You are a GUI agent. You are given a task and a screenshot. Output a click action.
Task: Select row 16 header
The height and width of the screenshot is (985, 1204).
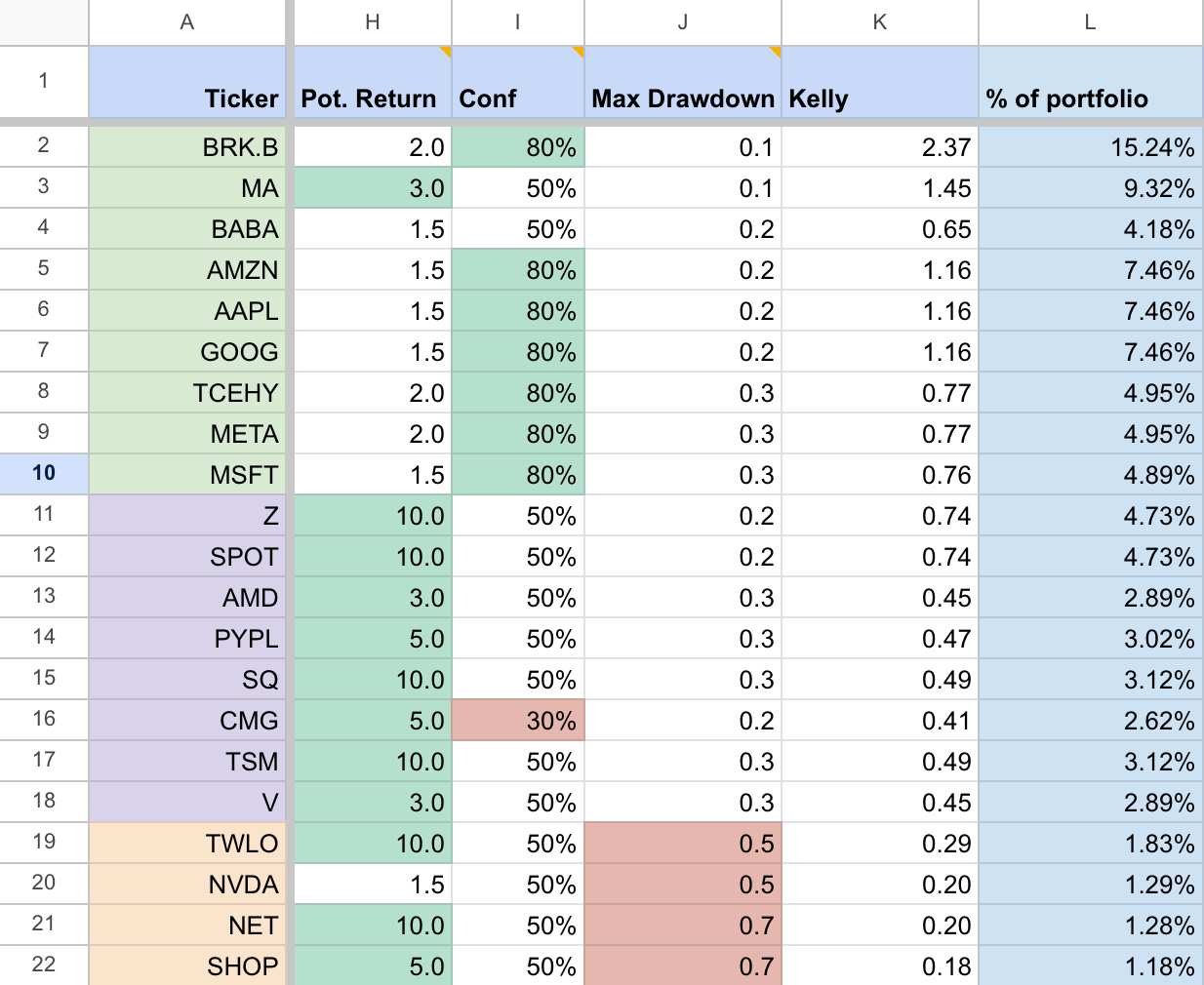point(44,720)
